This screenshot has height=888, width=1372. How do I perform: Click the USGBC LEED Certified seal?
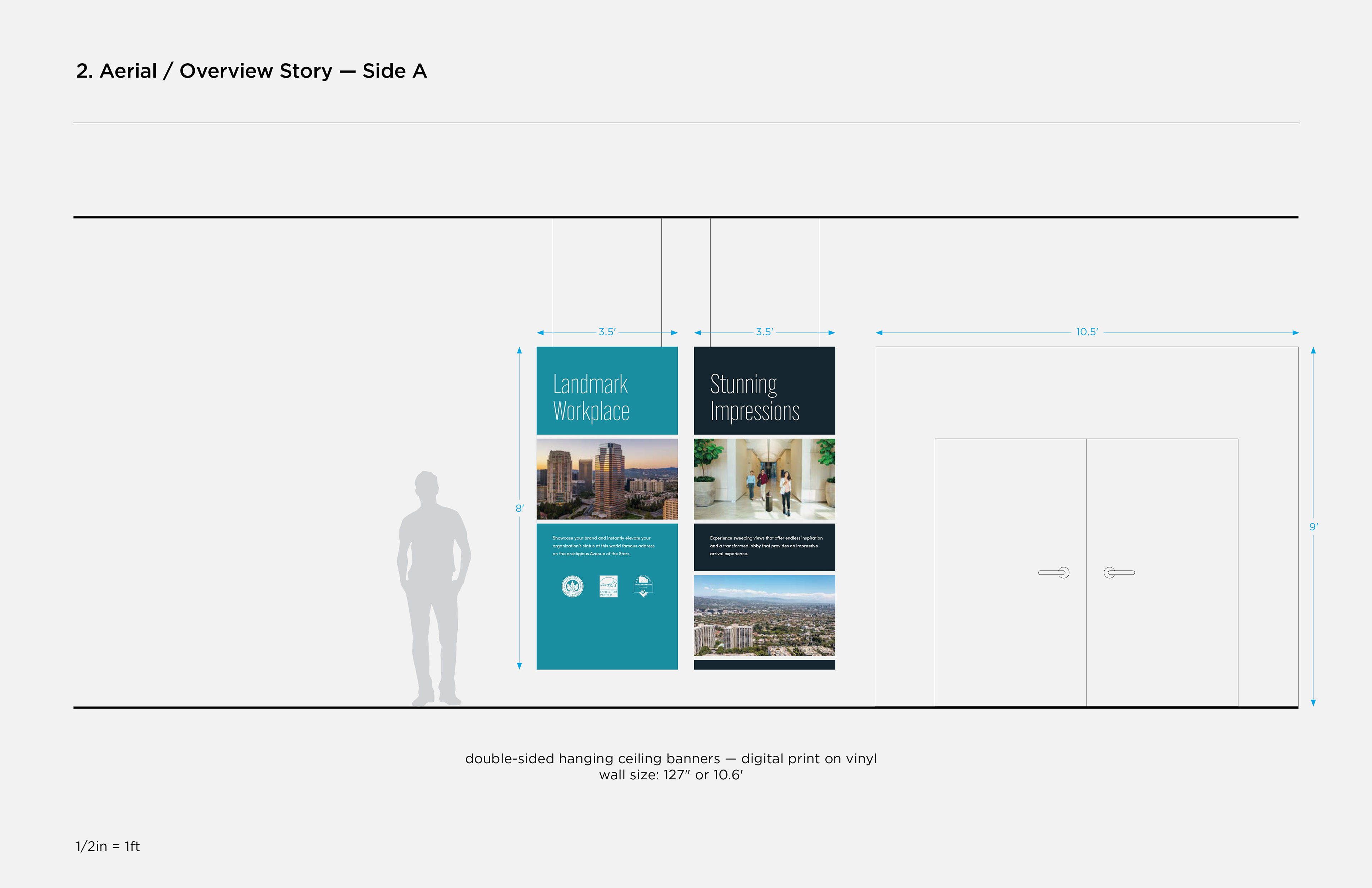click(572, 586)
